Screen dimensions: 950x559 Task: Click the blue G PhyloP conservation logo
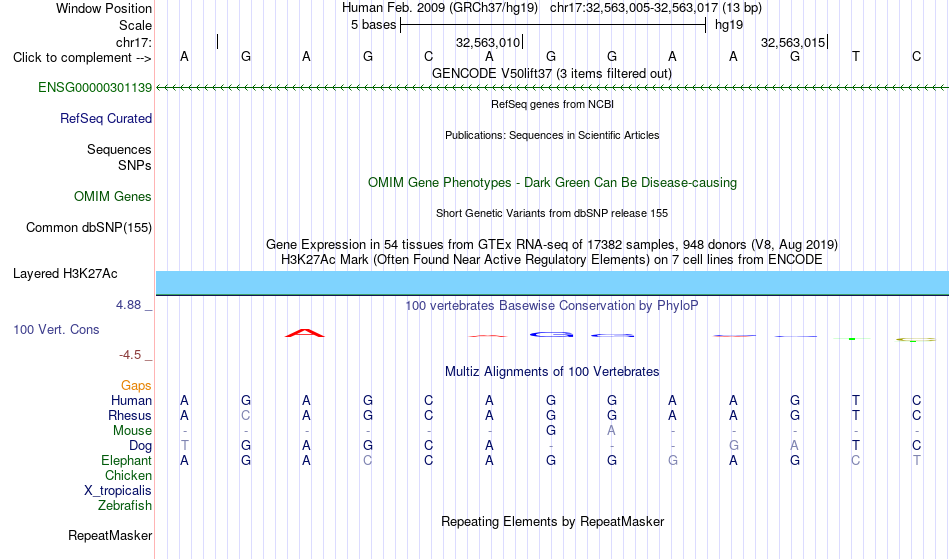tap(551, 334)
